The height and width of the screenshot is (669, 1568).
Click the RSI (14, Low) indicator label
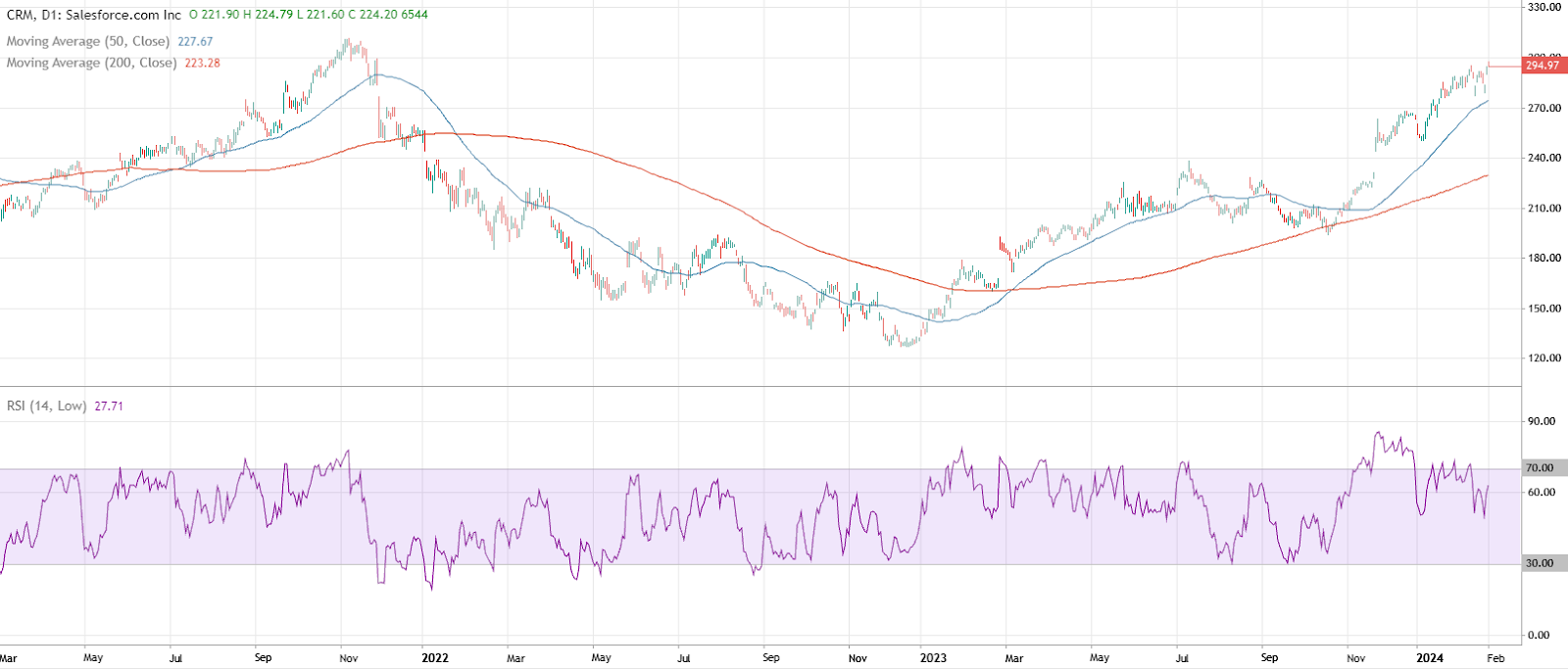pyautogui.click(x=47, y=406)
